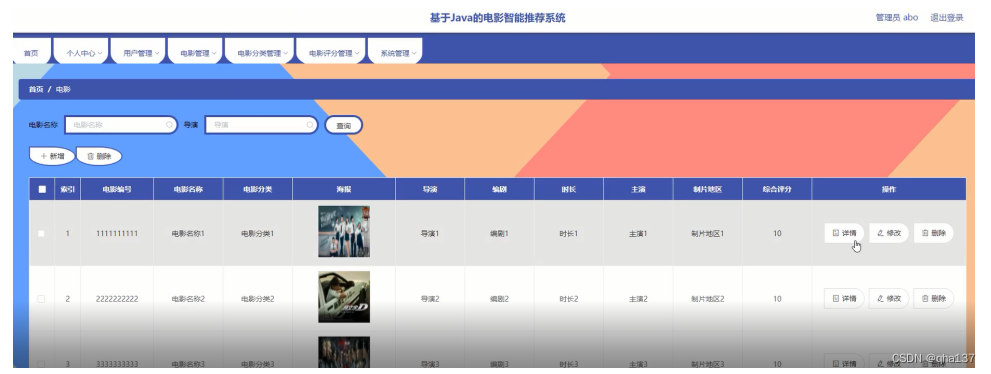Image resolution: width=991 pixels, height=374 pixels.
Task: Click the magnifier icon in 电影名称 search box
Action: coord(169,125)
